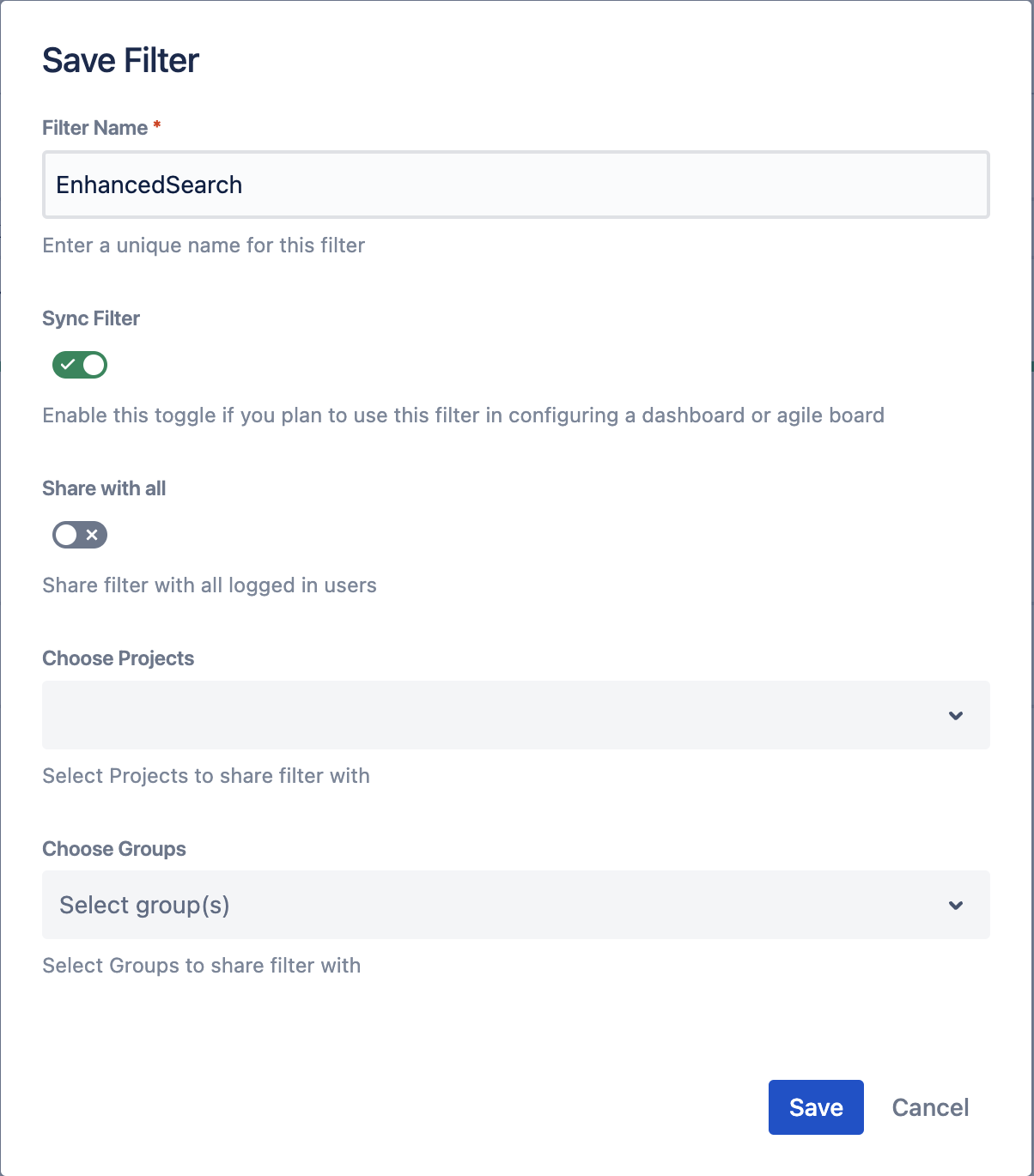Screen dimensions: 1034x1176
Task: Click the Save Filter dialog title
Action: 121,60
